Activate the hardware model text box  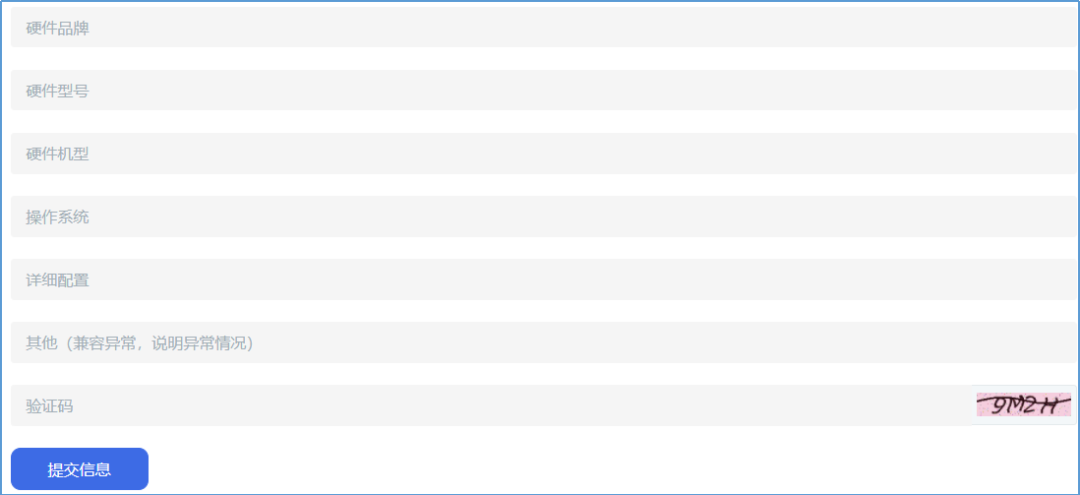pos(540,91)
